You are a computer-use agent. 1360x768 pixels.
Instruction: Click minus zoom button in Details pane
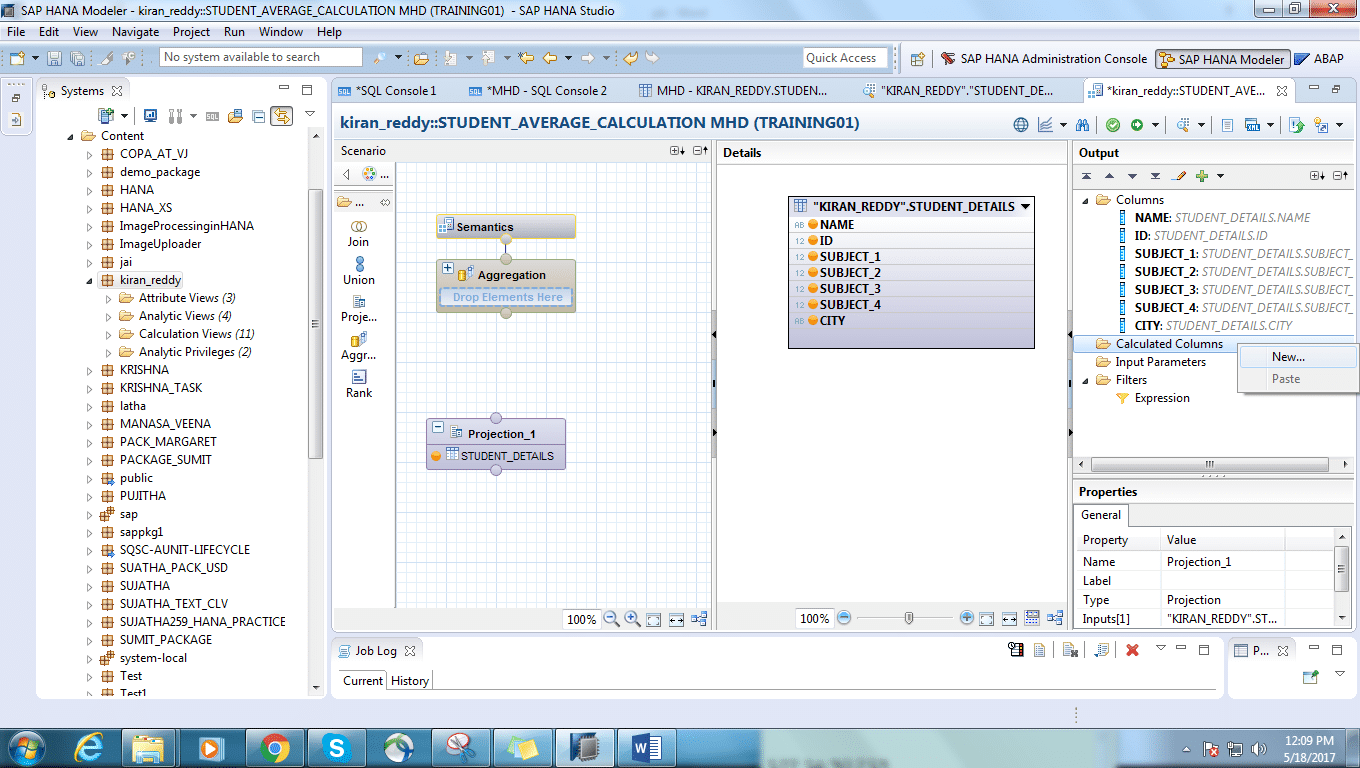(x=844, y=618)
